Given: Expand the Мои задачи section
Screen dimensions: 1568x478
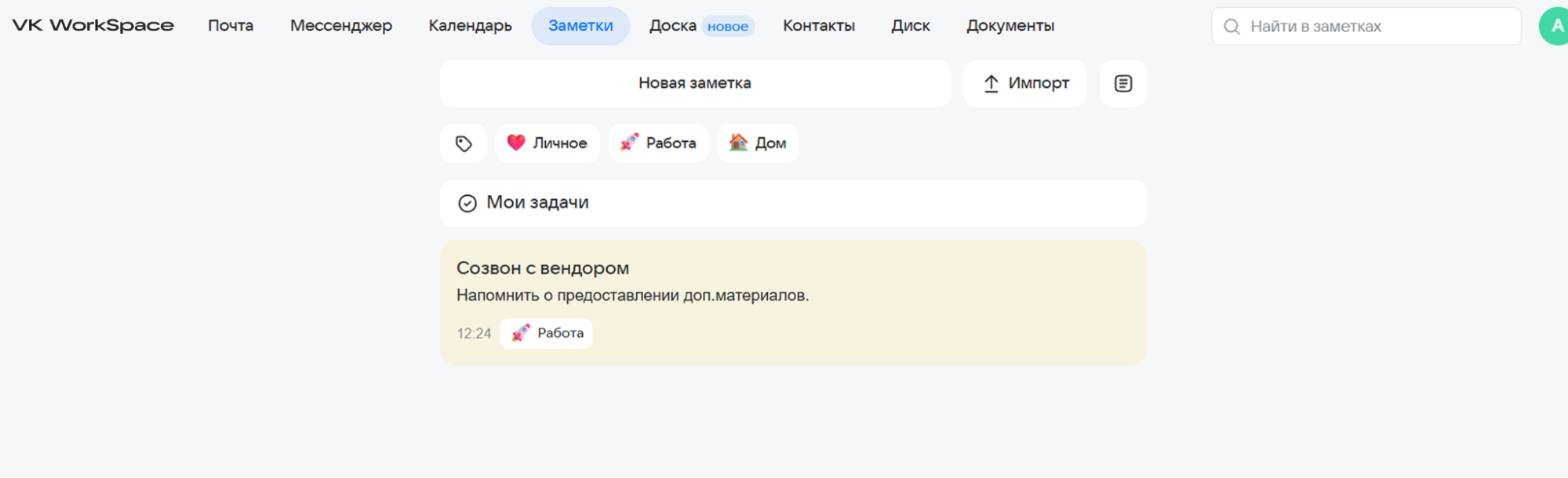Looking at the screenshot, I should [x=792, y=203].
